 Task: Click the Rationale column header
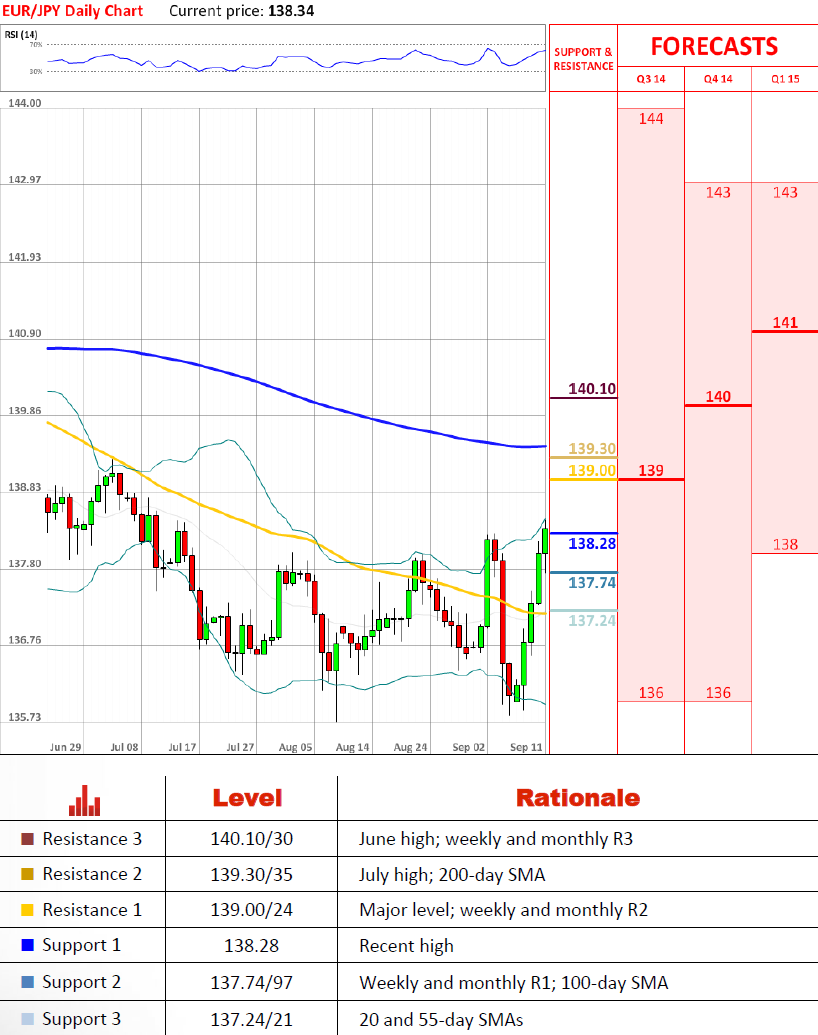578,798
